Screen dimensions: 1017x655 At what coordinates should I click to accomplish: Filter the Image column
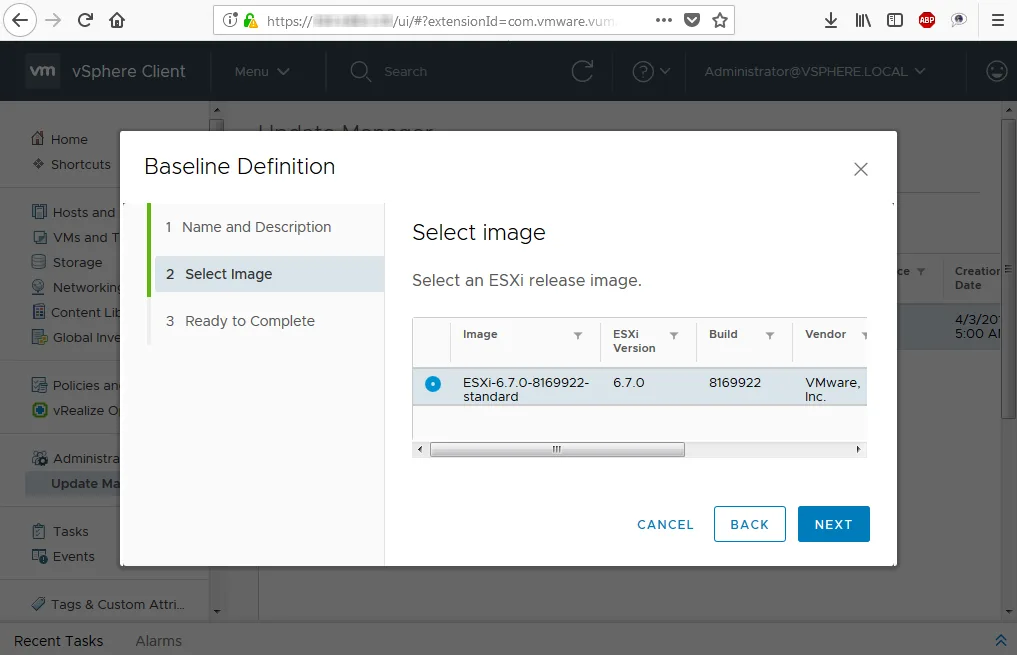pyautogui.click(x=577, y=335)
